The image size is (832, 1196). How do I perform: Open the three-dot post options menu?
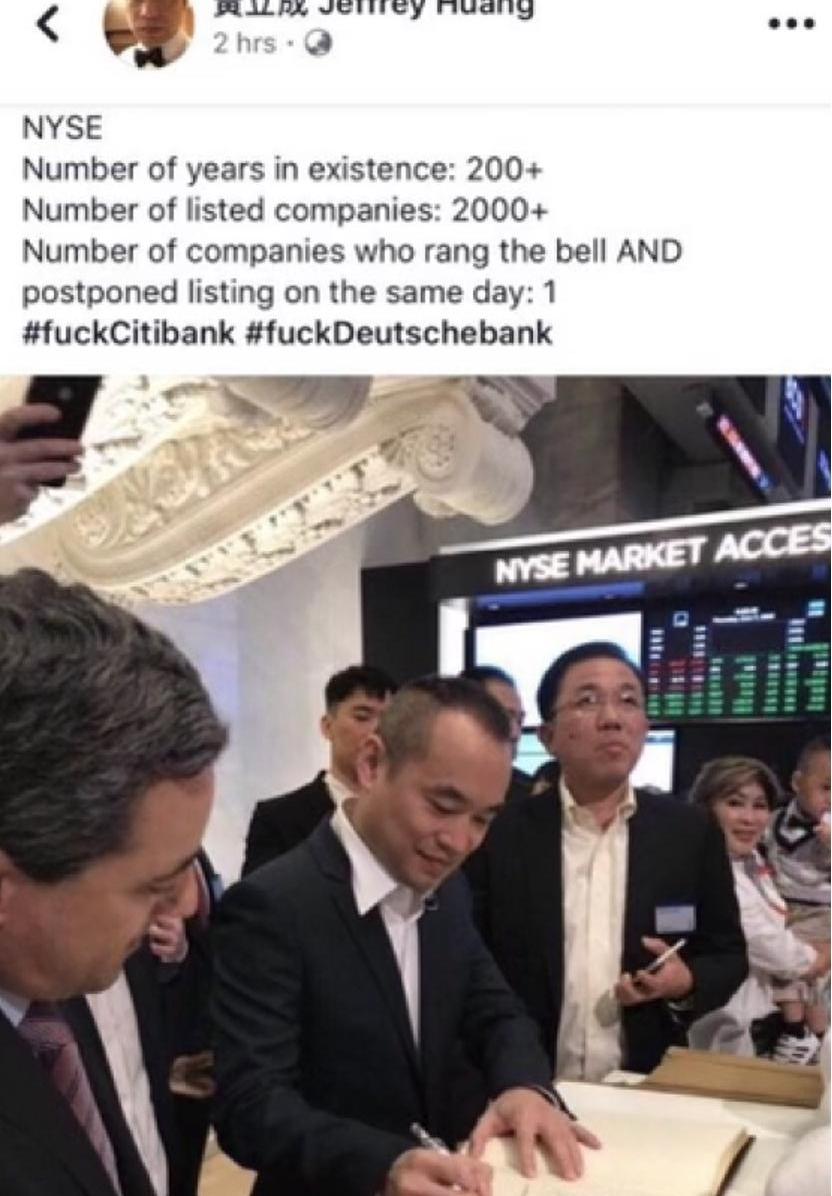coord(792,24)
